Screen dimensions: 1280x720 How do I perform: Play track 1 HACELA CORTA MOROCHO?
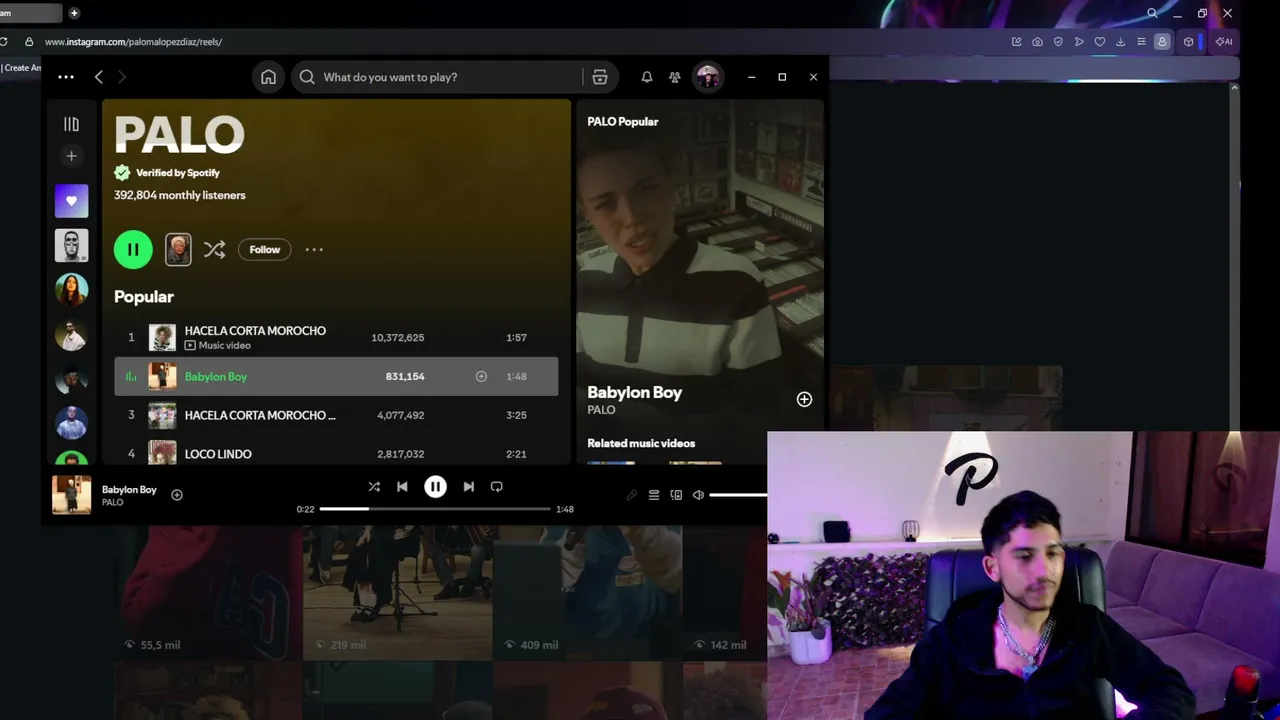click(336, 337)
